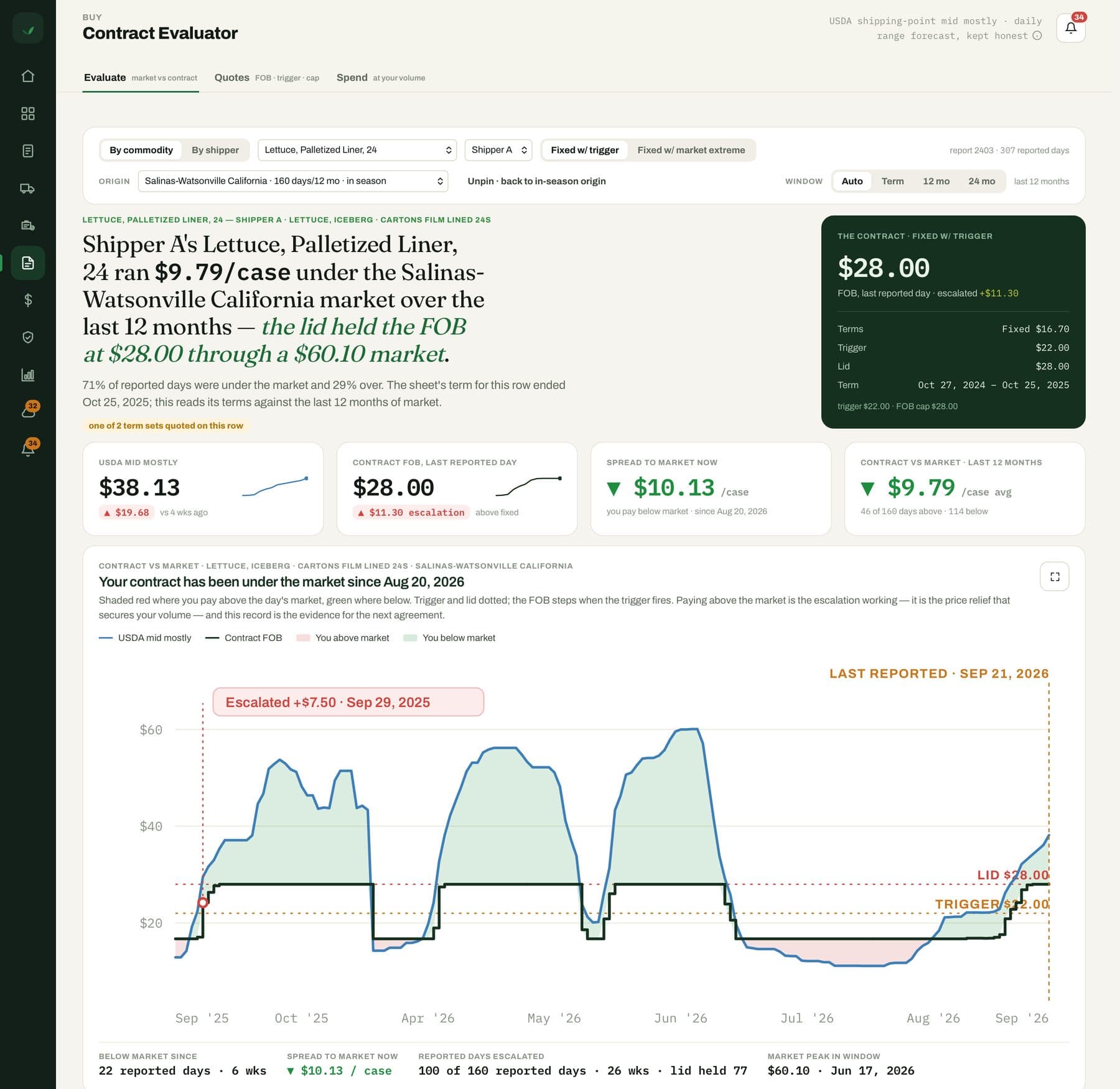
Task: Switch to By commodity view
Action: coord(141,150)
